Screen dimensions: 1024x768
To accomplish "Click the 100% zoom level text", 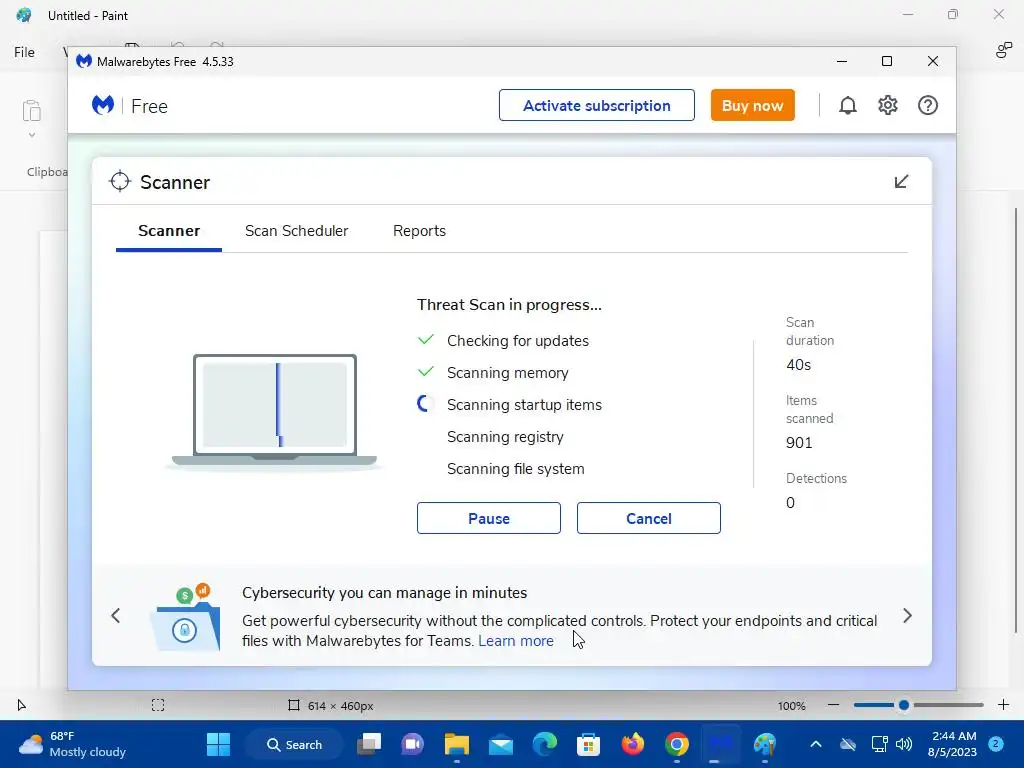I will [792, 706].
